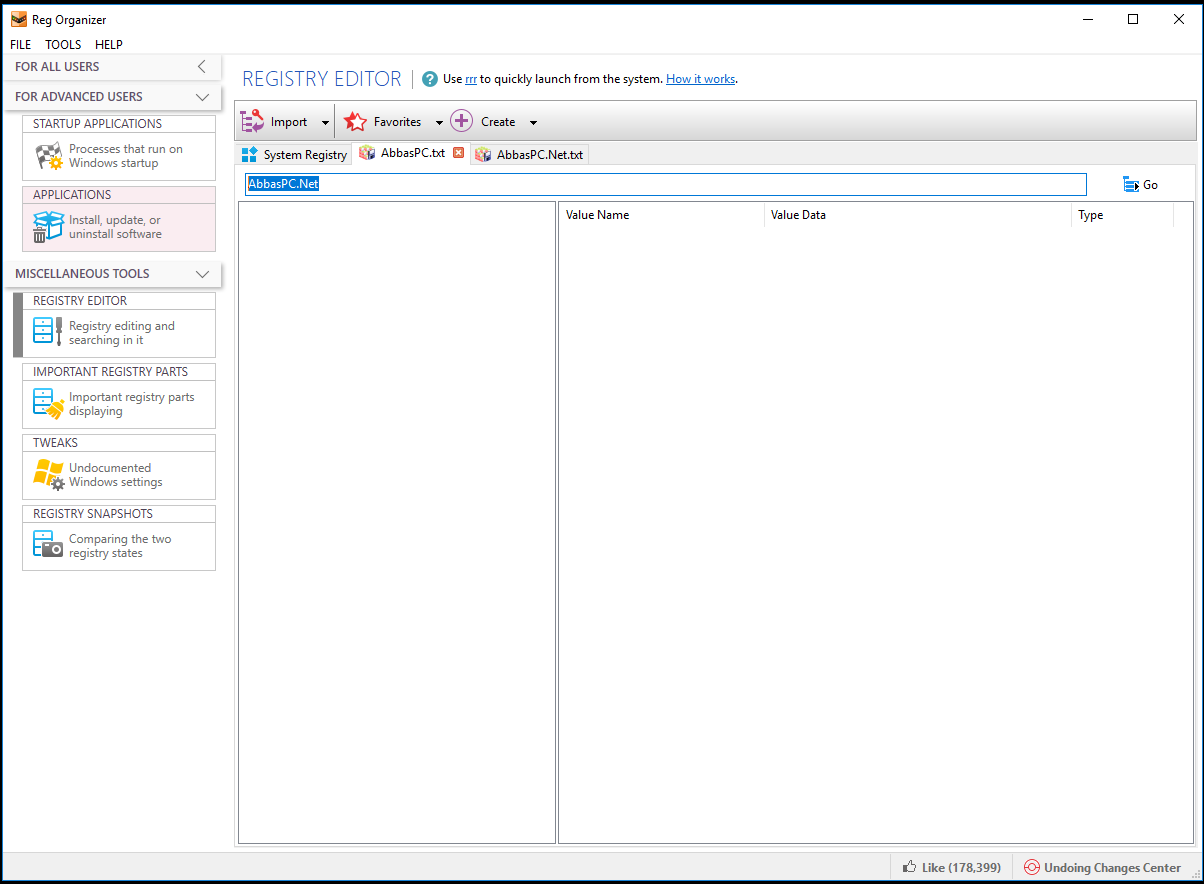The width and height of the screenshot is (1204, 884).
Task: Open the 'How it works' link
Action: [x=700, y=79]
